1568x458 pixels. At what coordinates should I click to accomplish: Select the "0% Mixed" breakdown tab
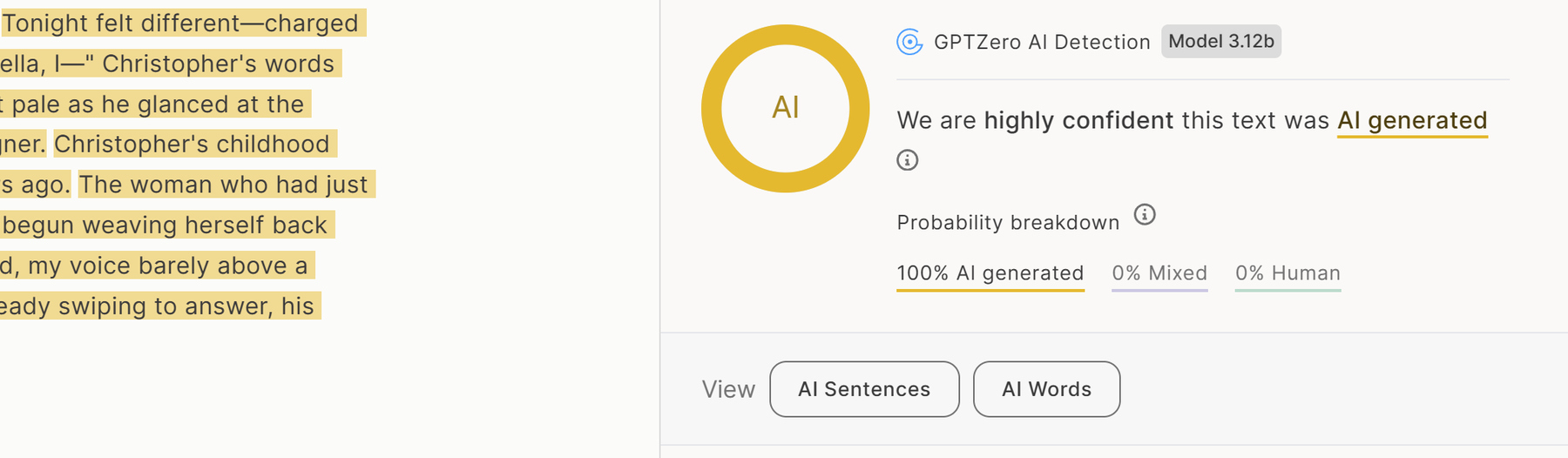pyautogui.click(x=1159, y=273)
